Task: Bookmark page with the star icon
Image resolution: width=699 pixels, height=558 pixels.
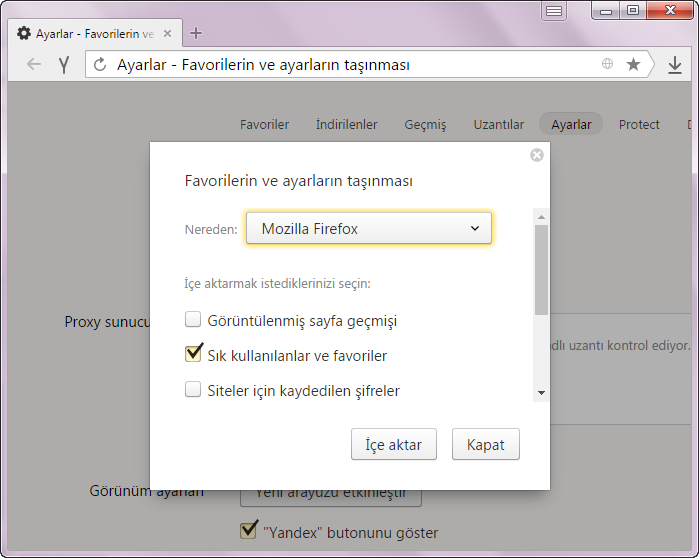Action: pos(633,64)
